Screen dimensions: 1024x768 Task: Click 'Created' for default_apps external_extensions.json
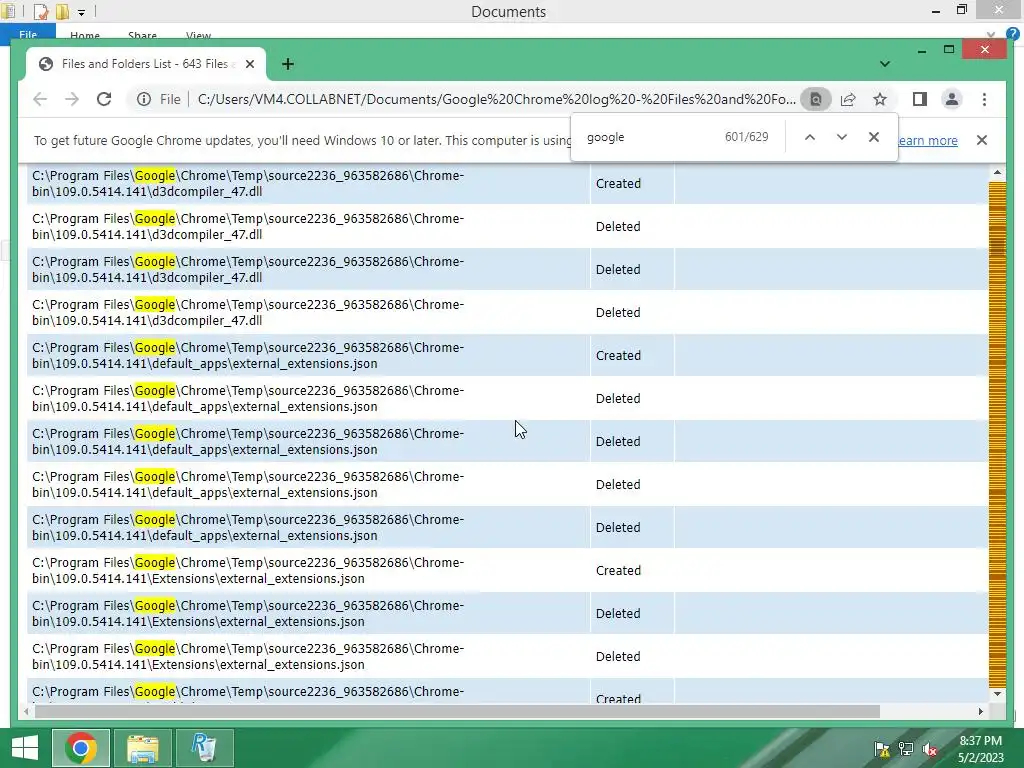click(618, 356)
